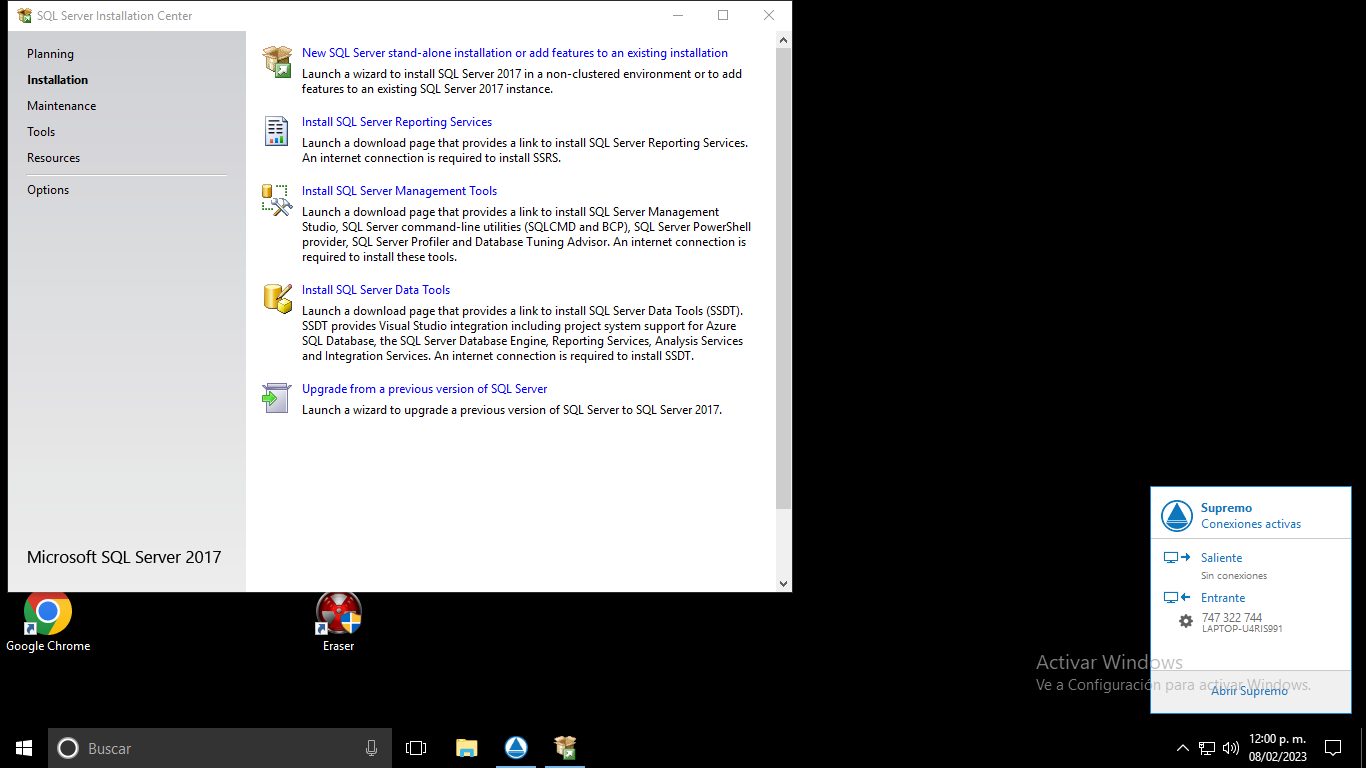Click the Supremo taskbar icon

(x=516, y=748)
